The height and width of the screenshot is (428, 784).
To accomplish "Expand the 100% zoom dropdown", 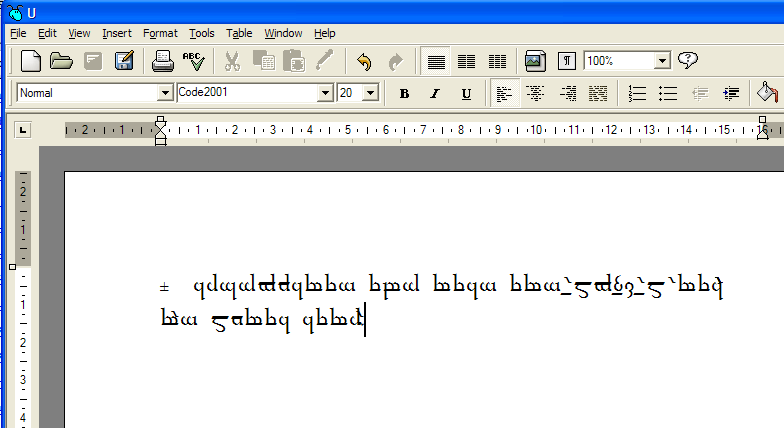I will [661, 61].
